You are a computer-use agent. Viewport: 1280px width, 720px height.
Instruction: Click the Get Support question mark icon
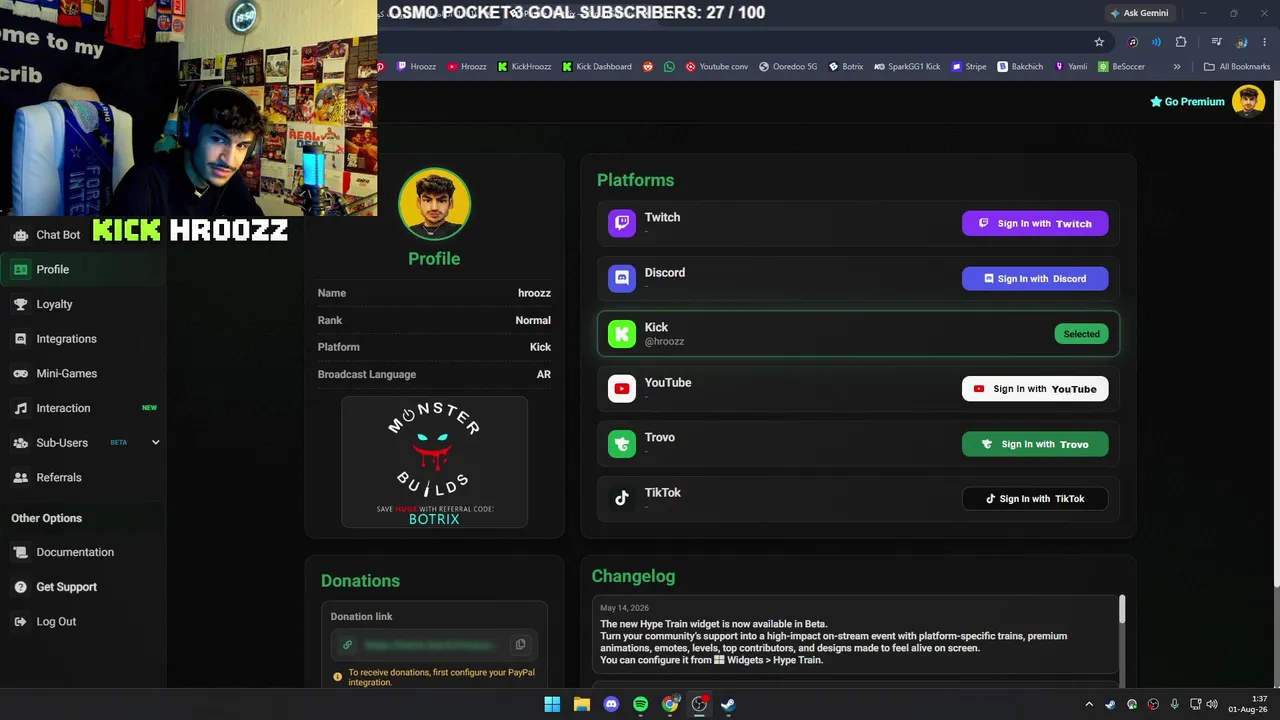click(20, 587)
